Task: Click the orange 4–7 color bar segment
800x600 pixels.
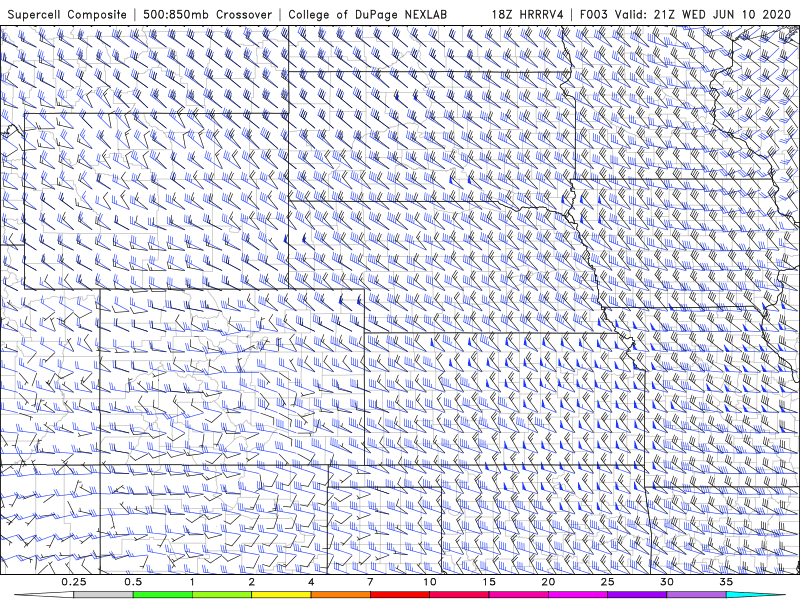Action: coord(340,595)
